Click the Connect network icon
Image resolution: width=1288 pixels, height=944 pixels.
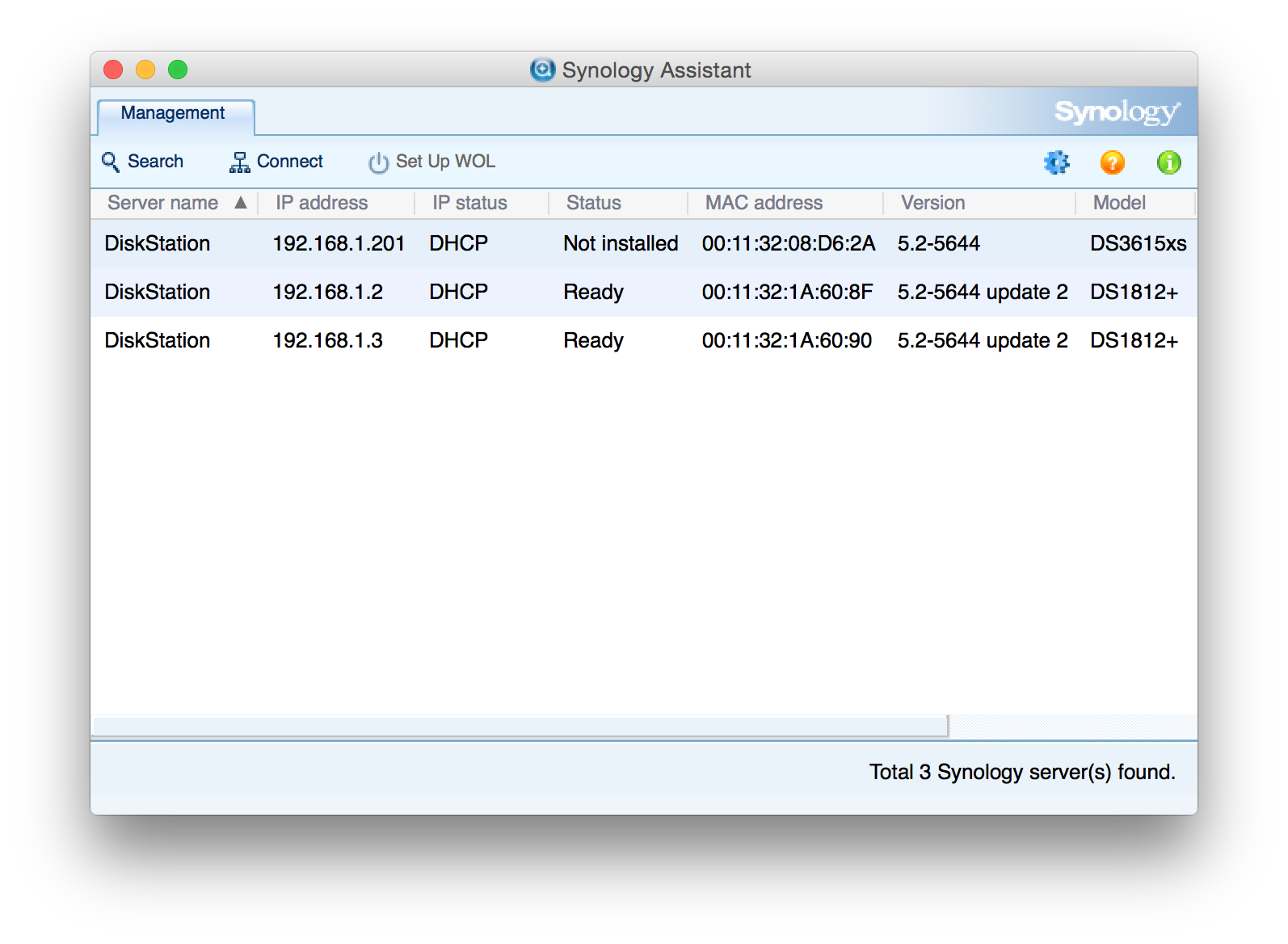click(x=239, y=162)
